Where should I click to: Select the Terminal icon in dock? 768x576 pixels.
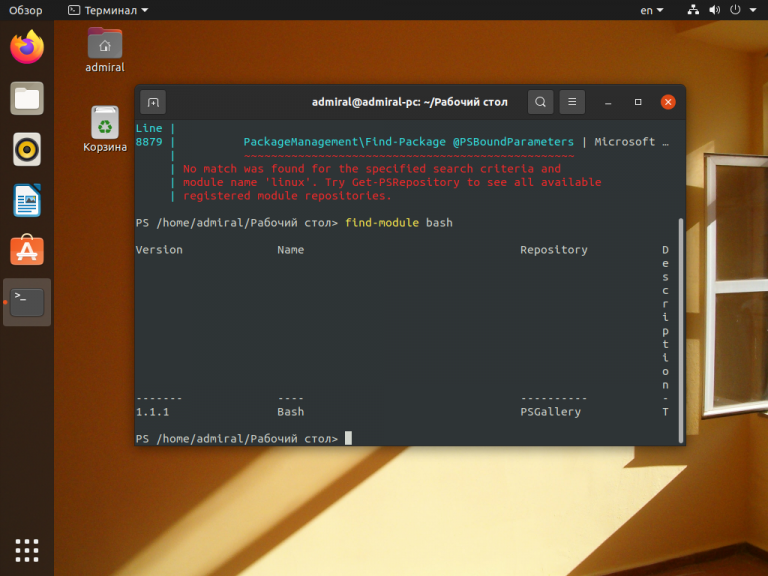27,302
